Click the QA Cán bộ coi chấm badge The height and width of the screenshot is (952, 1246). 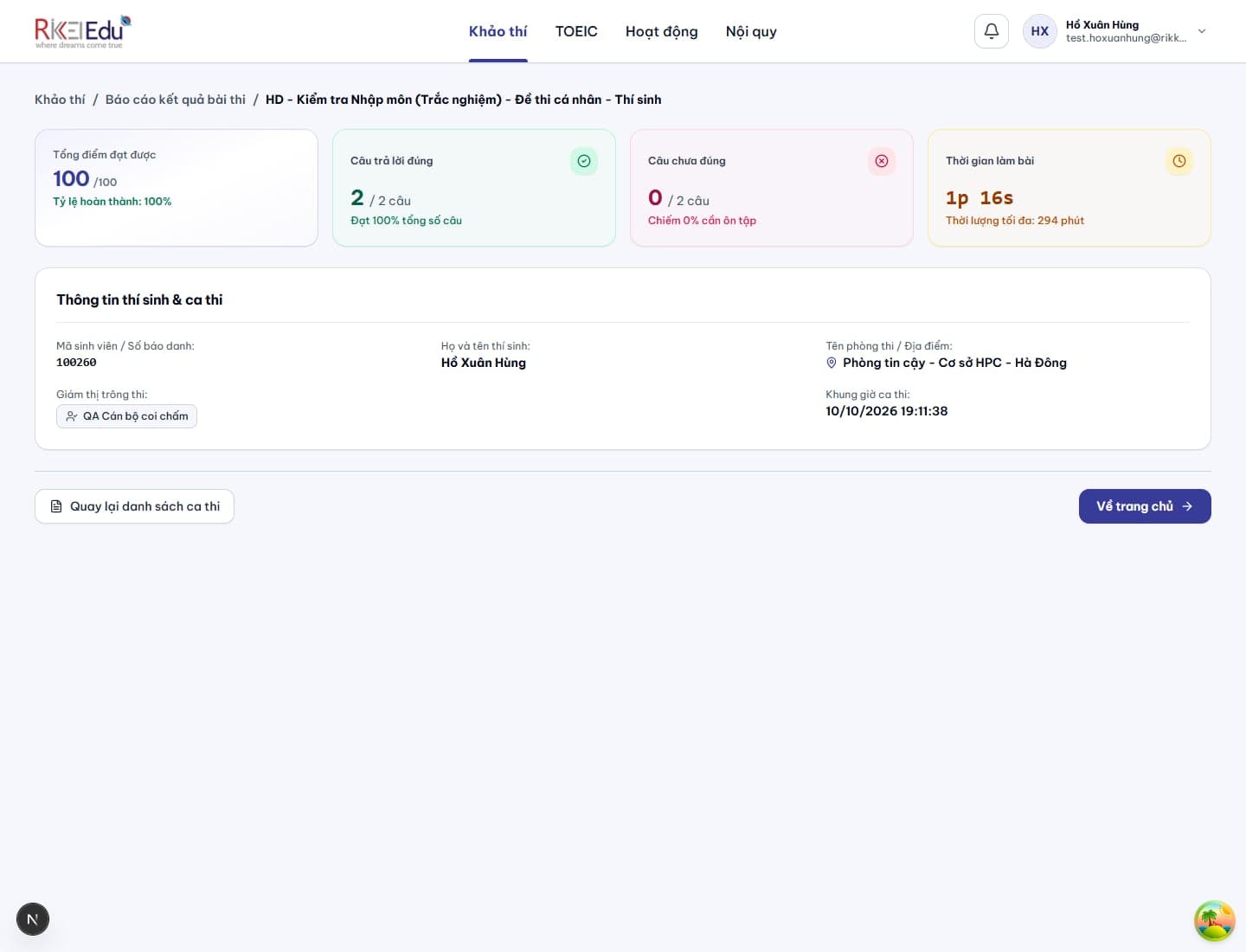click(x=126, y=416)
